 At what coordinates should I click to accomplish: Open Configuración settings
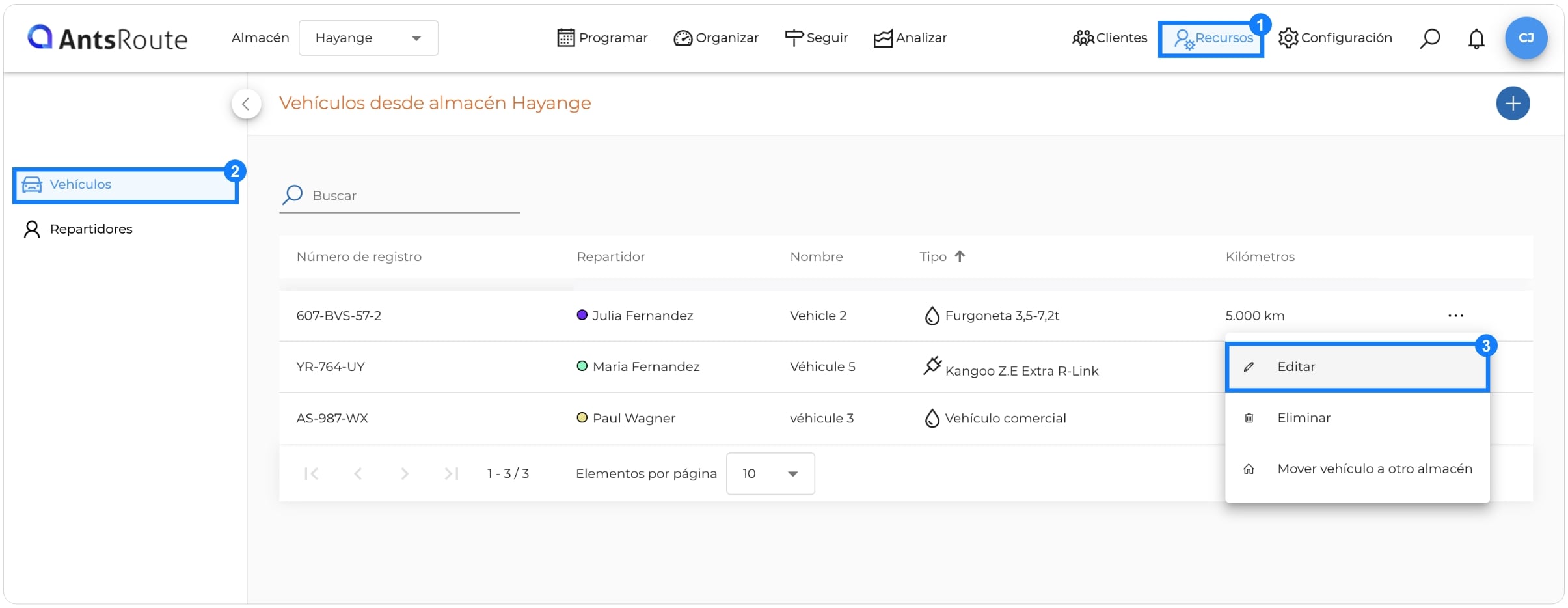(x=1335, y=38)
